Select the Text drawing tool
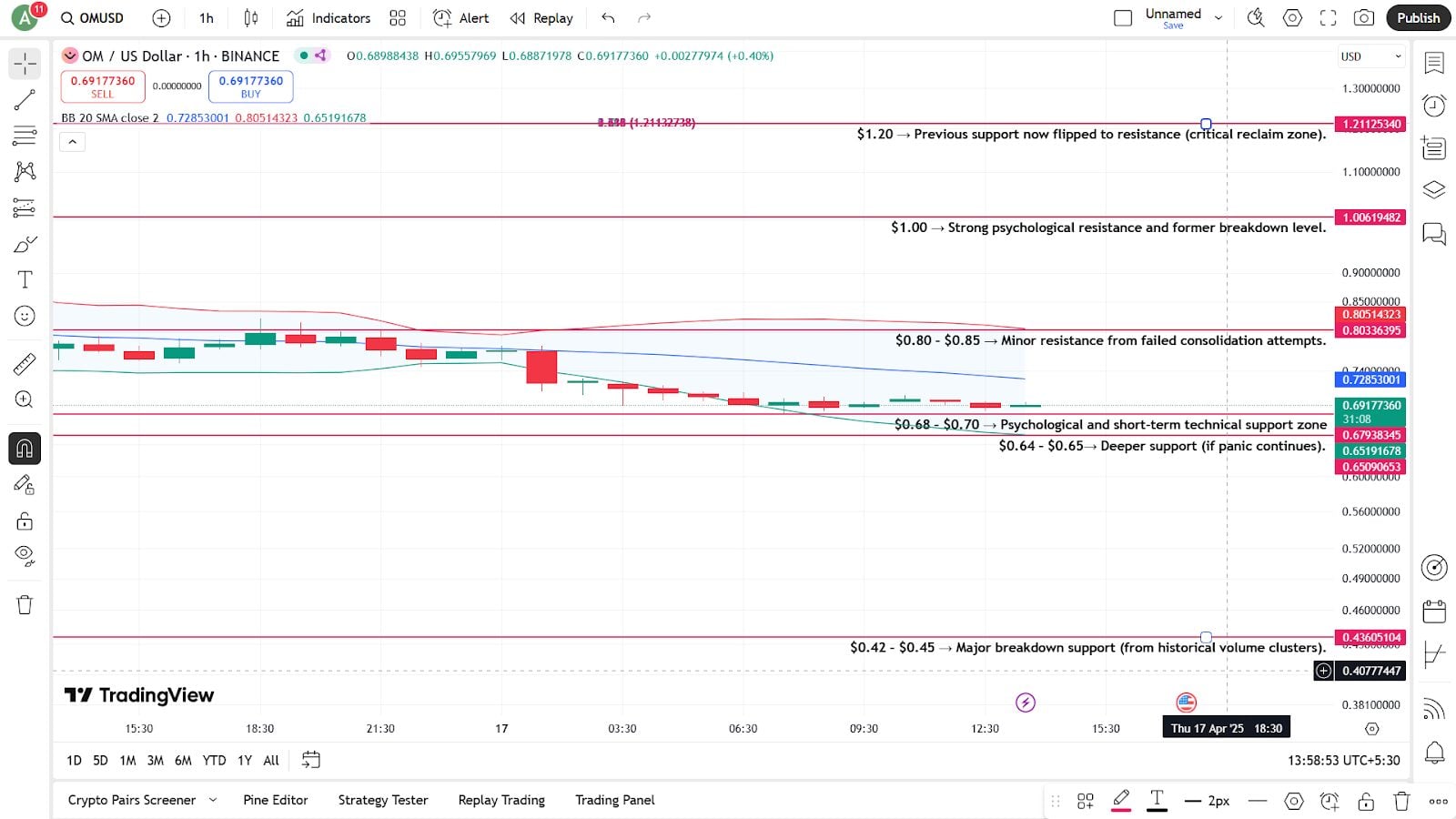The width and height of the screenshot is (1456, 819). [25, 280]
